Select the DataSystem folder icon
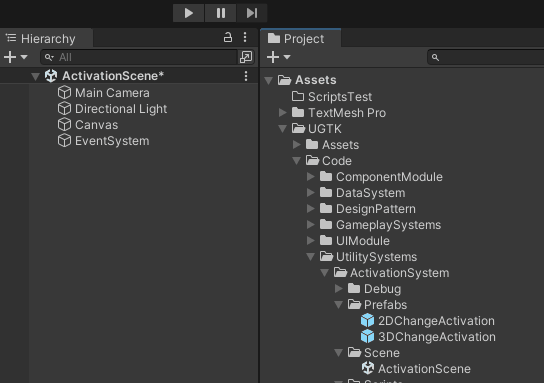 coord(326,192)
